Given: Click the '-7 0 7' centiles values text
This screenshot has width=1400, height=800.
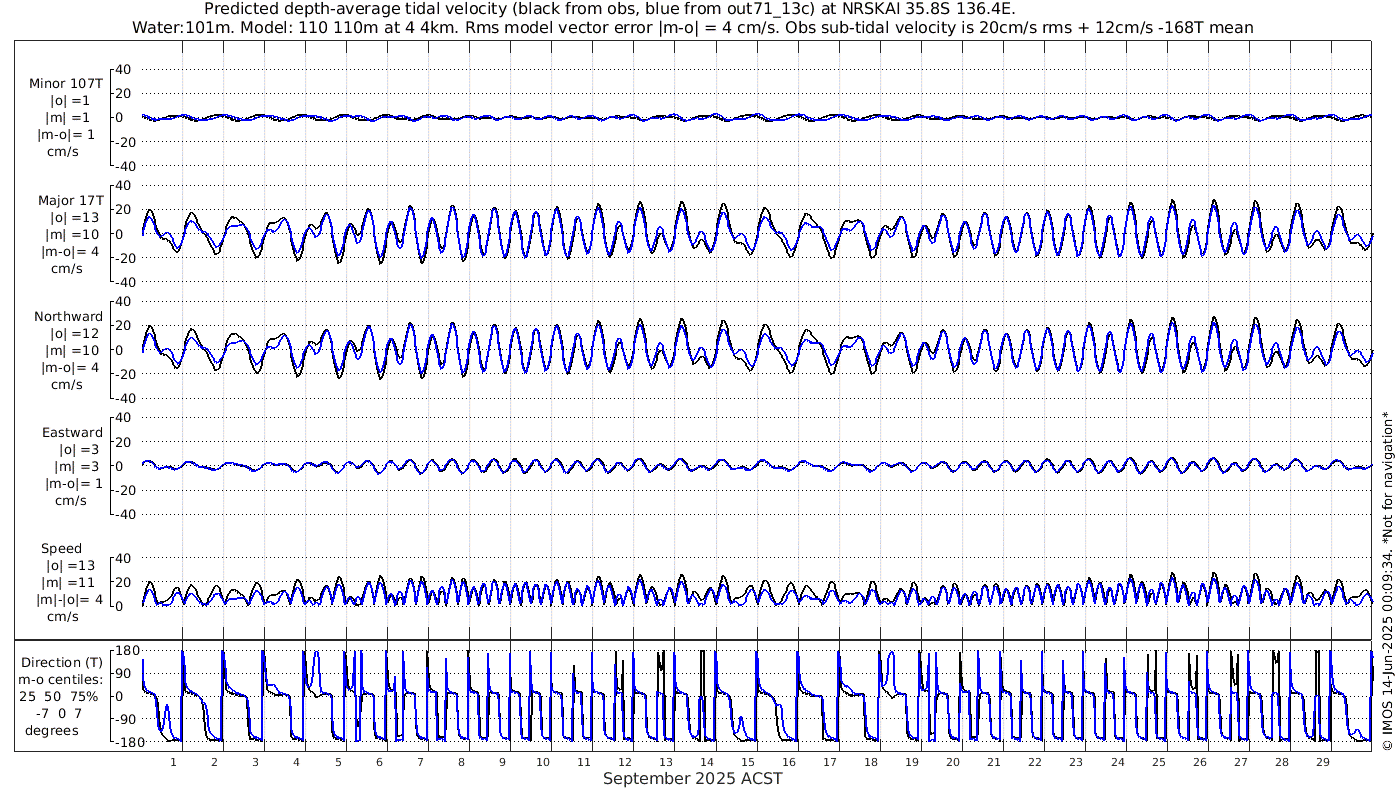Looking at the screenshot, I should click(62, 713).
